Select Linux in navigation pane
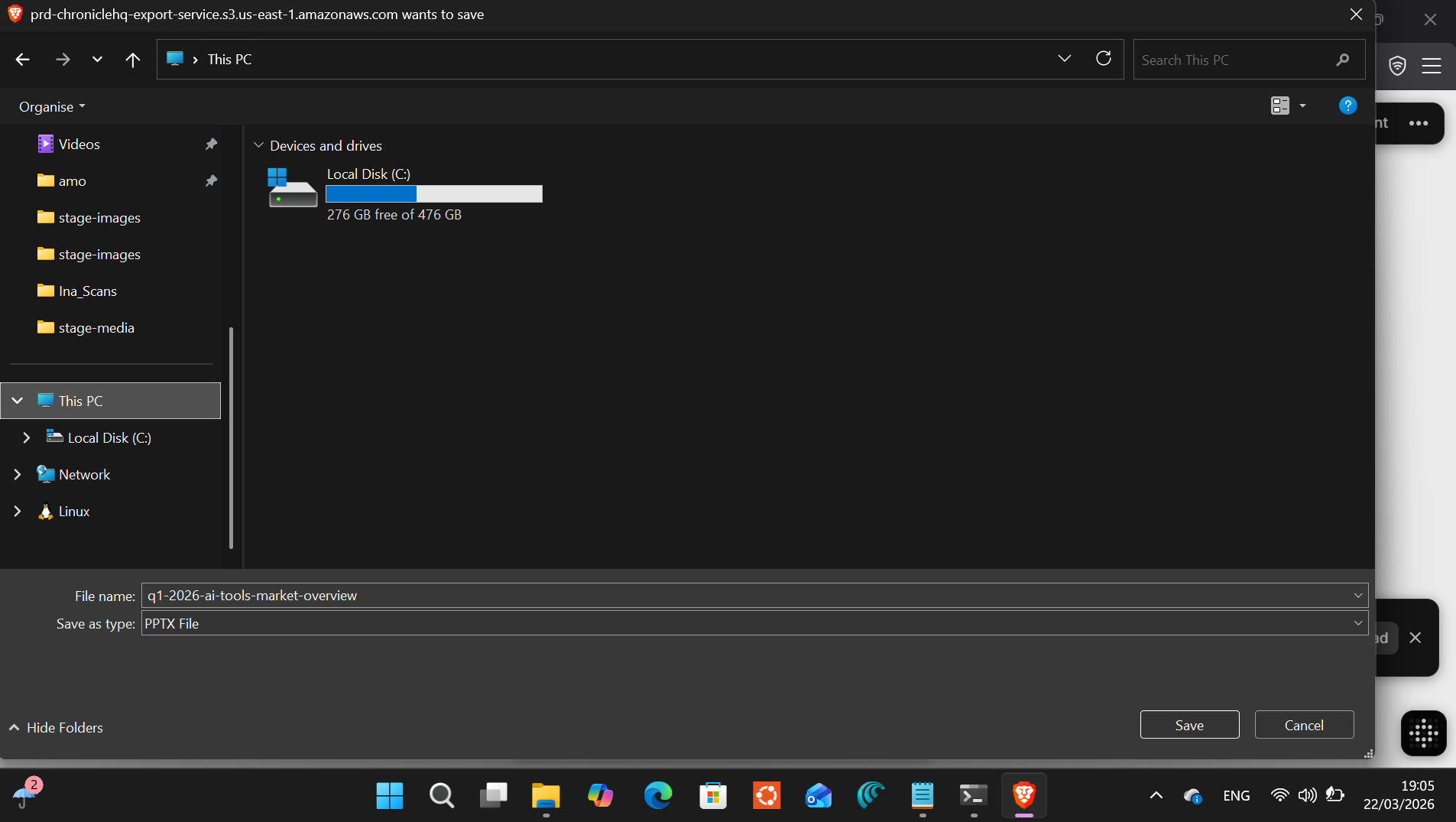The image size is (1456, 822). point(73,511)
